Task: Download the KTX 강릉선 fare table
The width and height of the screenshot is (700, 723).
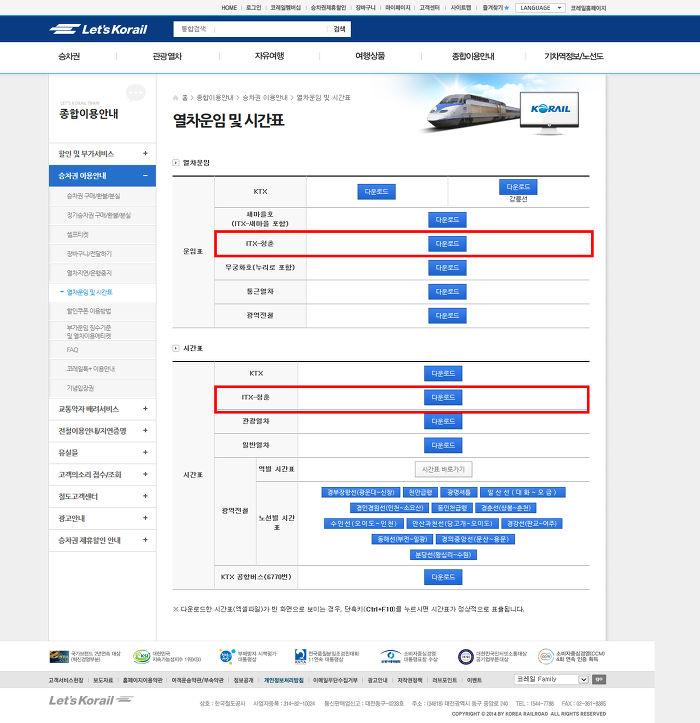Action: [x=518, y=187]
